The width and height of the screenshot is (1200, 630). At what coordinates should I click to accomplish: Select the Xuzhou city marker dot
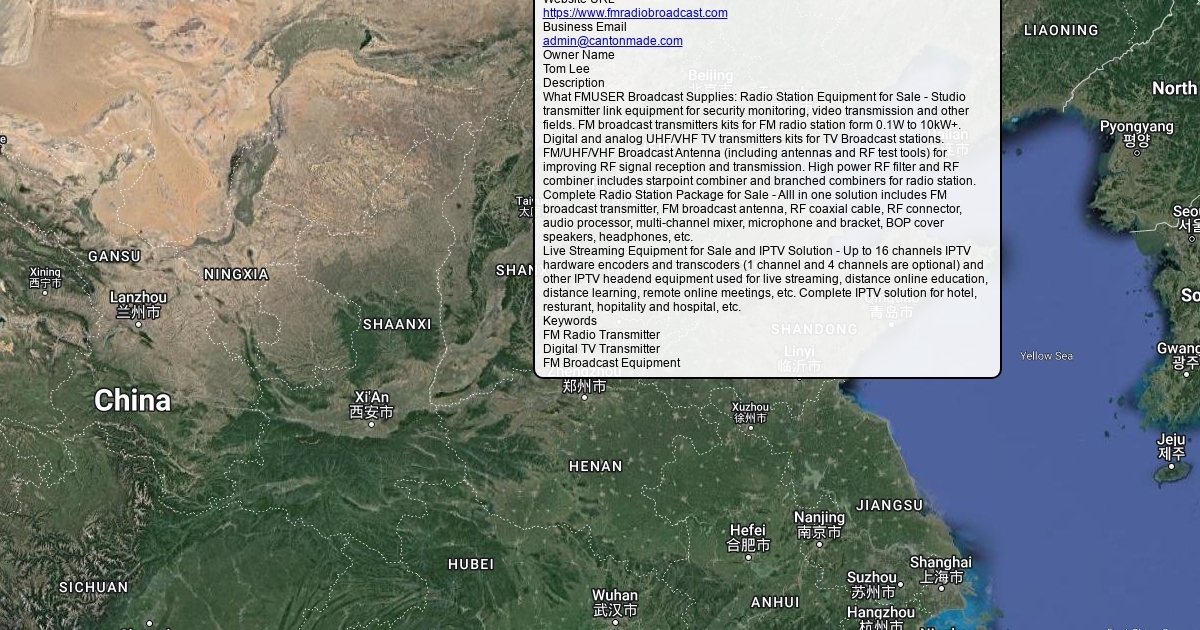[x=750, y=429]
